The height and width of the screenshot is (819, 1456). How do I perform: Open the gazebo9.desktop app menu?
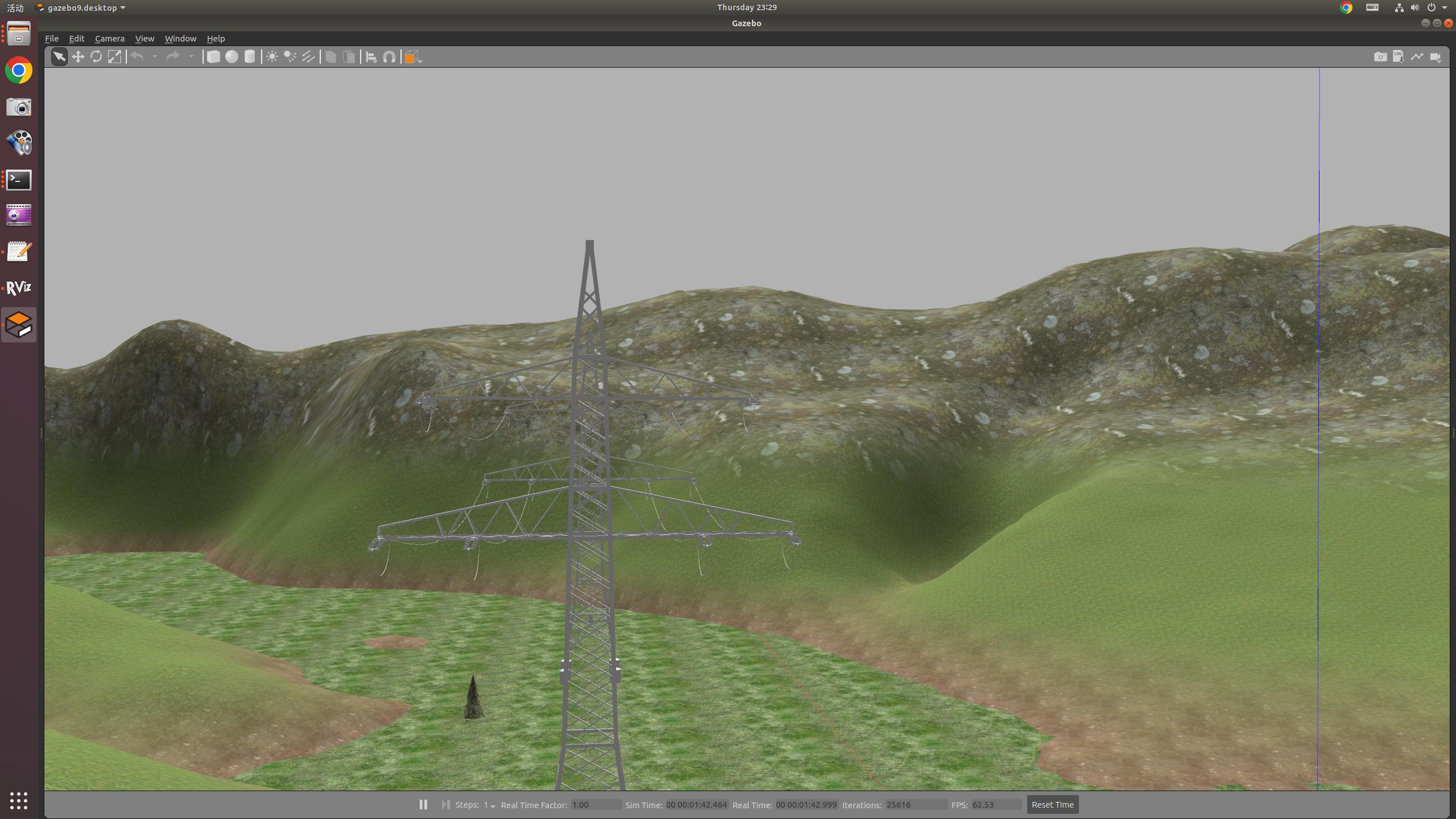[81, 7]
